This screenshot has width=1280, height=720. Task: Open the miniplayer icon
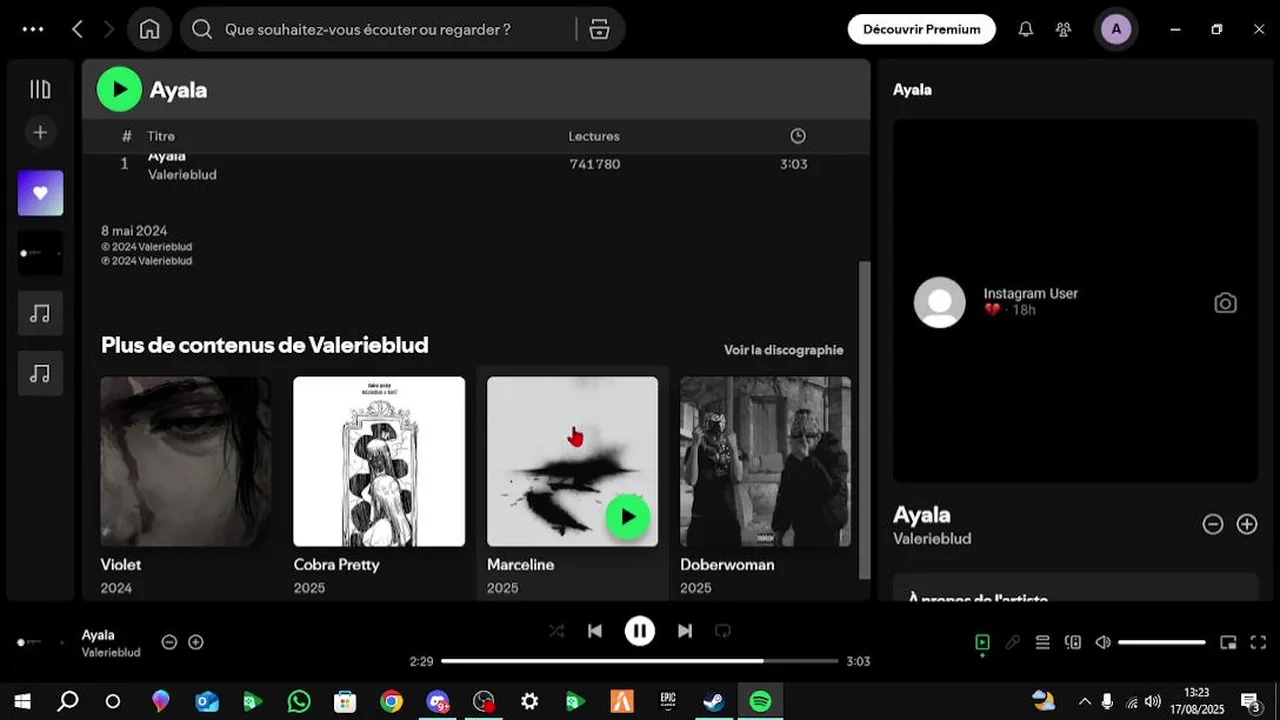pyautogui.click(x=1228, y=642)
